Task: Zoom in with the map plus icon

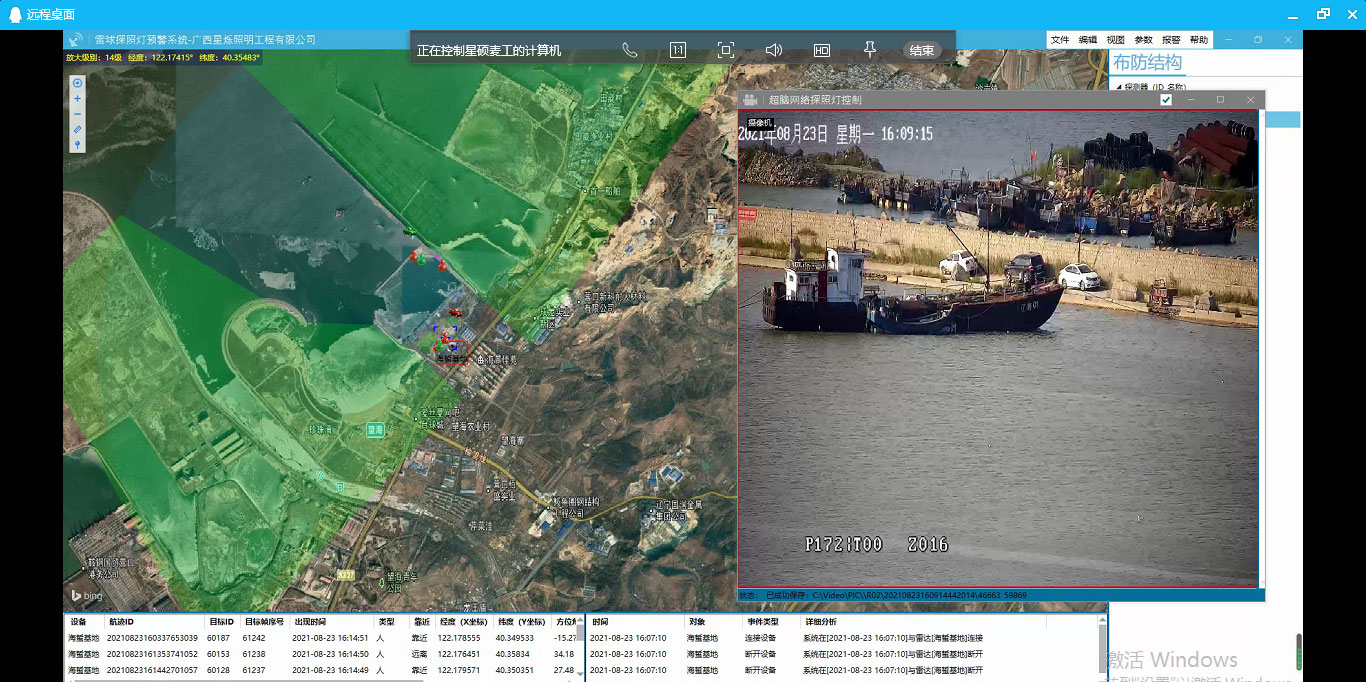Action: pos(78,99)
